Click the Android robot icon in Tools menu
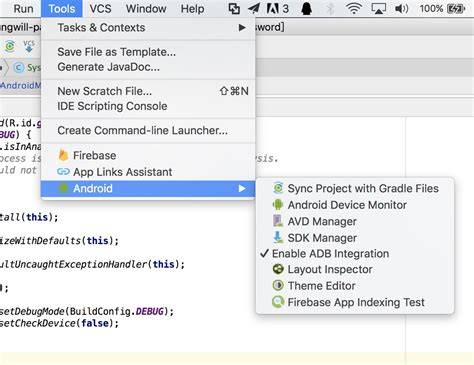 tap(63, 188)
